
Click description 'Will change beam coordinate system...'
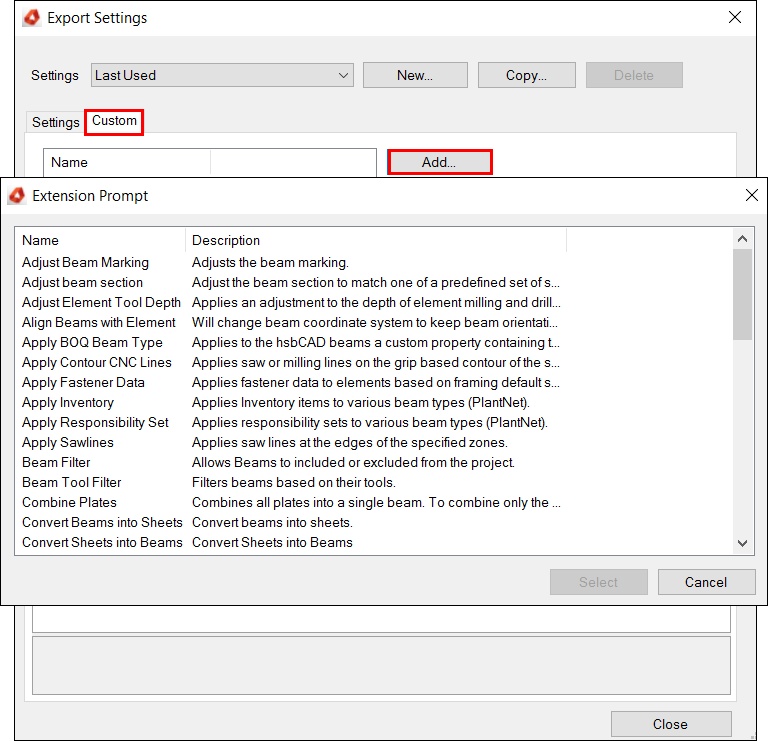coord(375,323)
